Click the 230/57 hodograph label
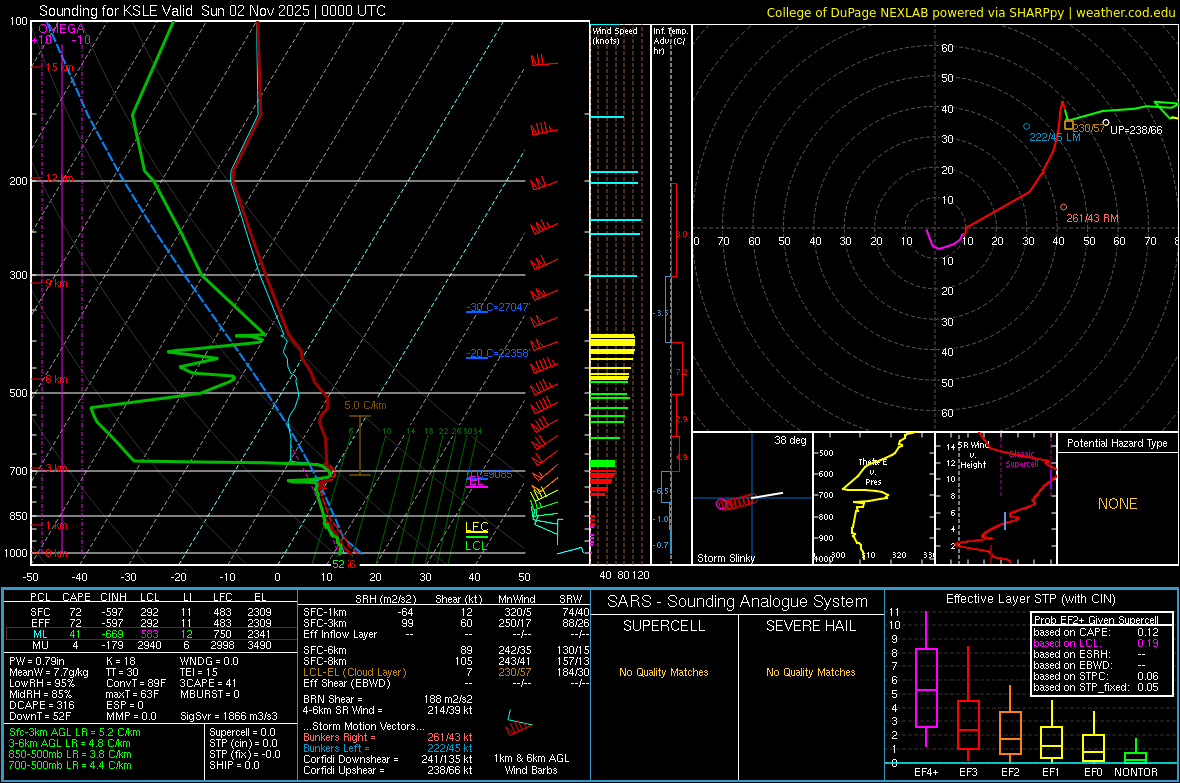This screenshot has height=783, width=1180. tap(1090, 128)
